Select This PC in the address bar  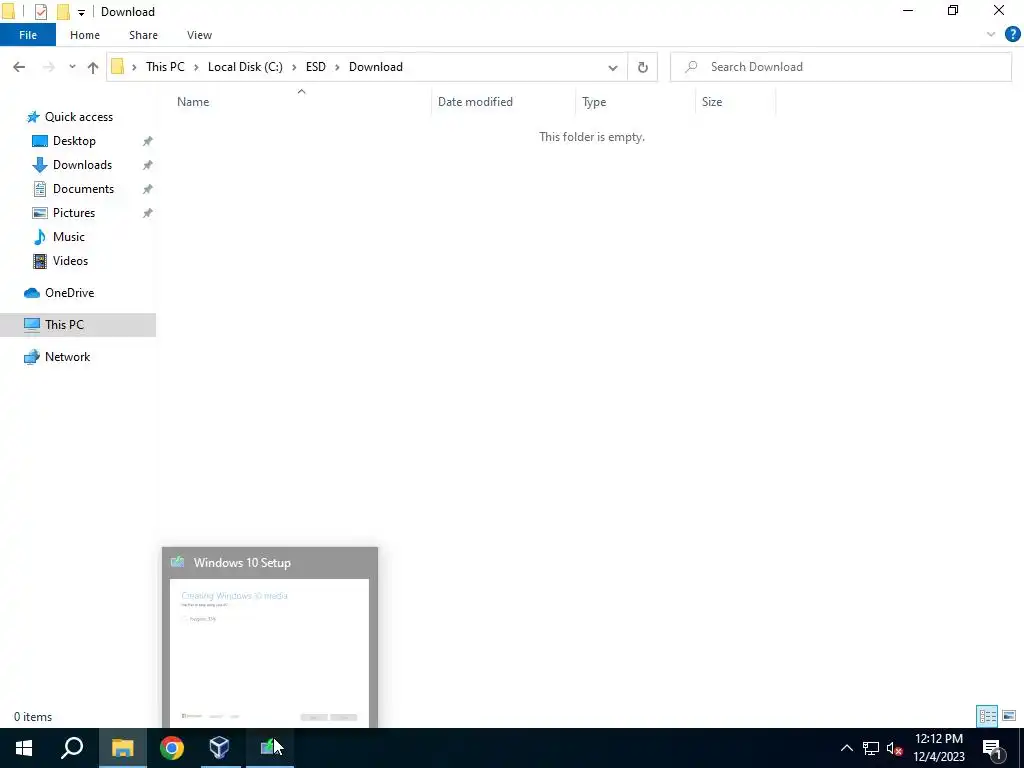pyautogui.click(x=165, y=67)
